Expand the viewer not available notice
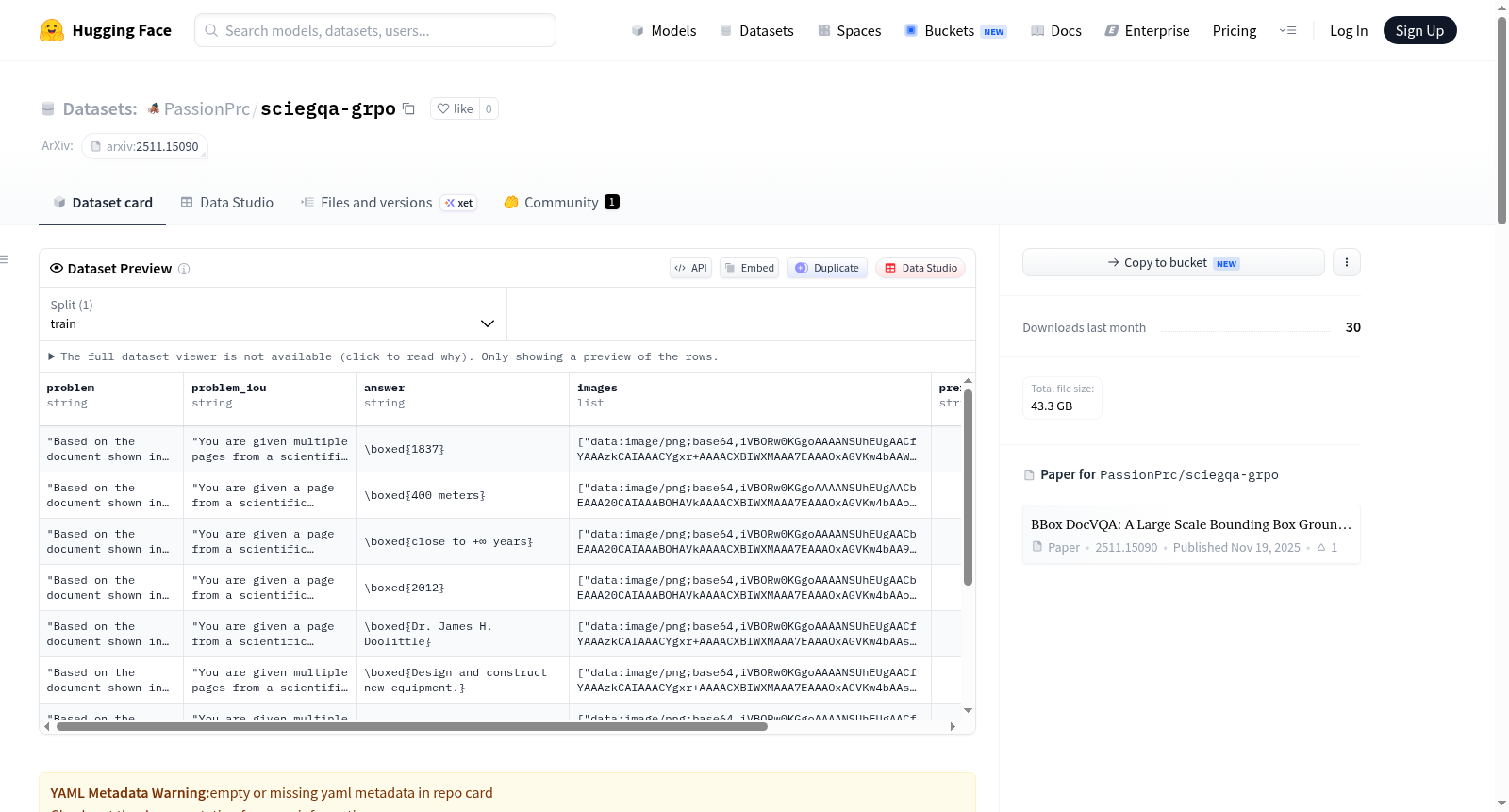 point(383,356)
